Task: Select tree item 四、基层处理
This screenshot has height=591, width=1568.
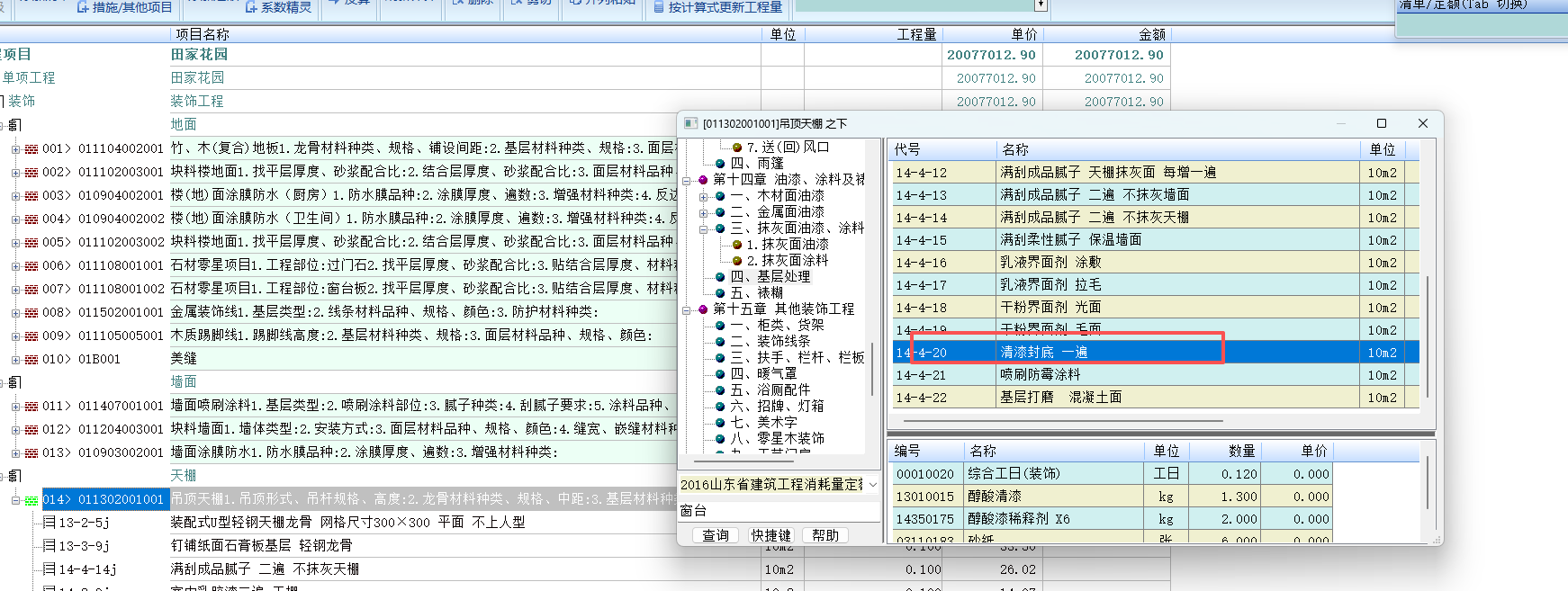Action: 770,277
